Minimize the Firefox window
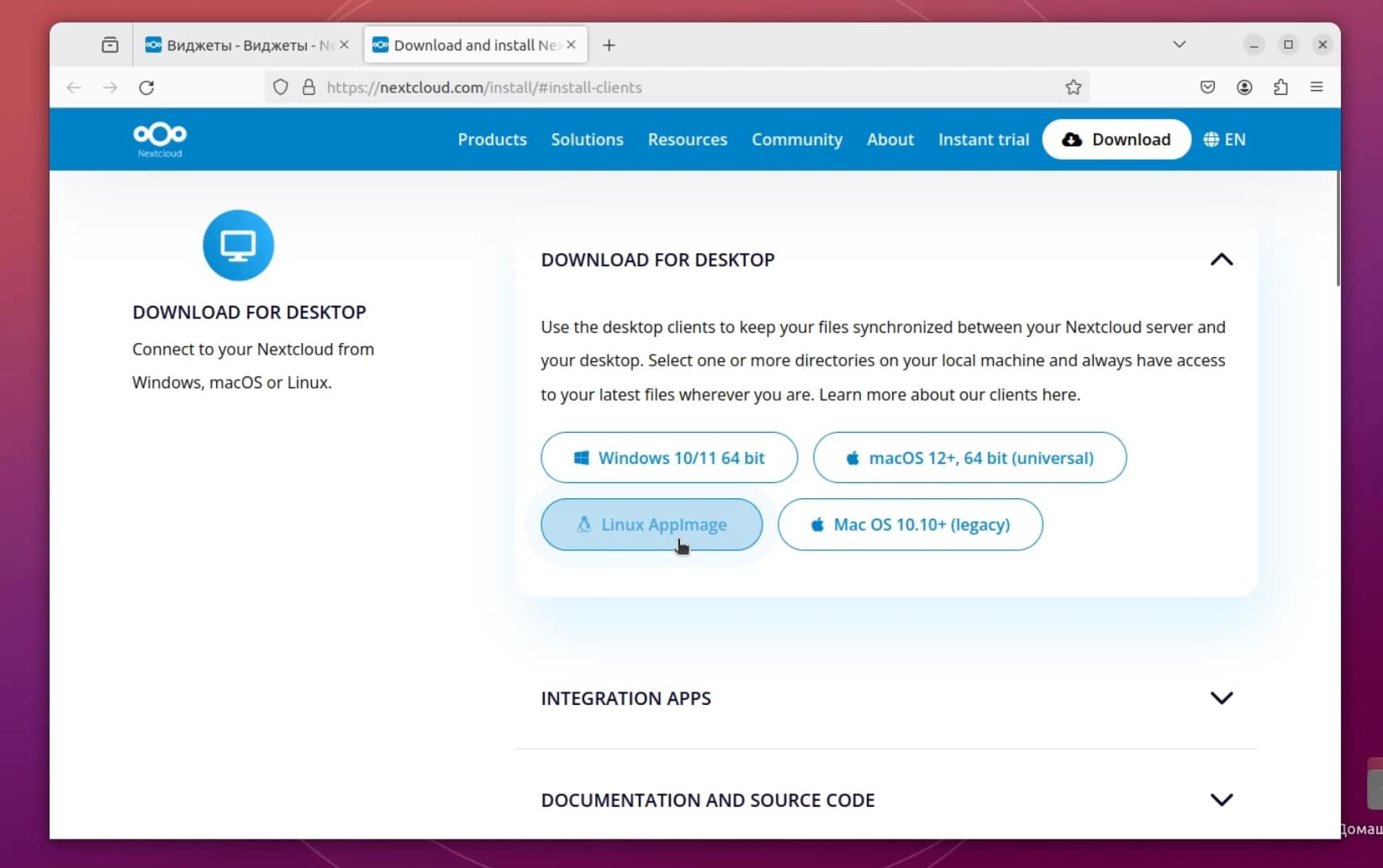The image size is (1383, 868). pos(1254,45)
